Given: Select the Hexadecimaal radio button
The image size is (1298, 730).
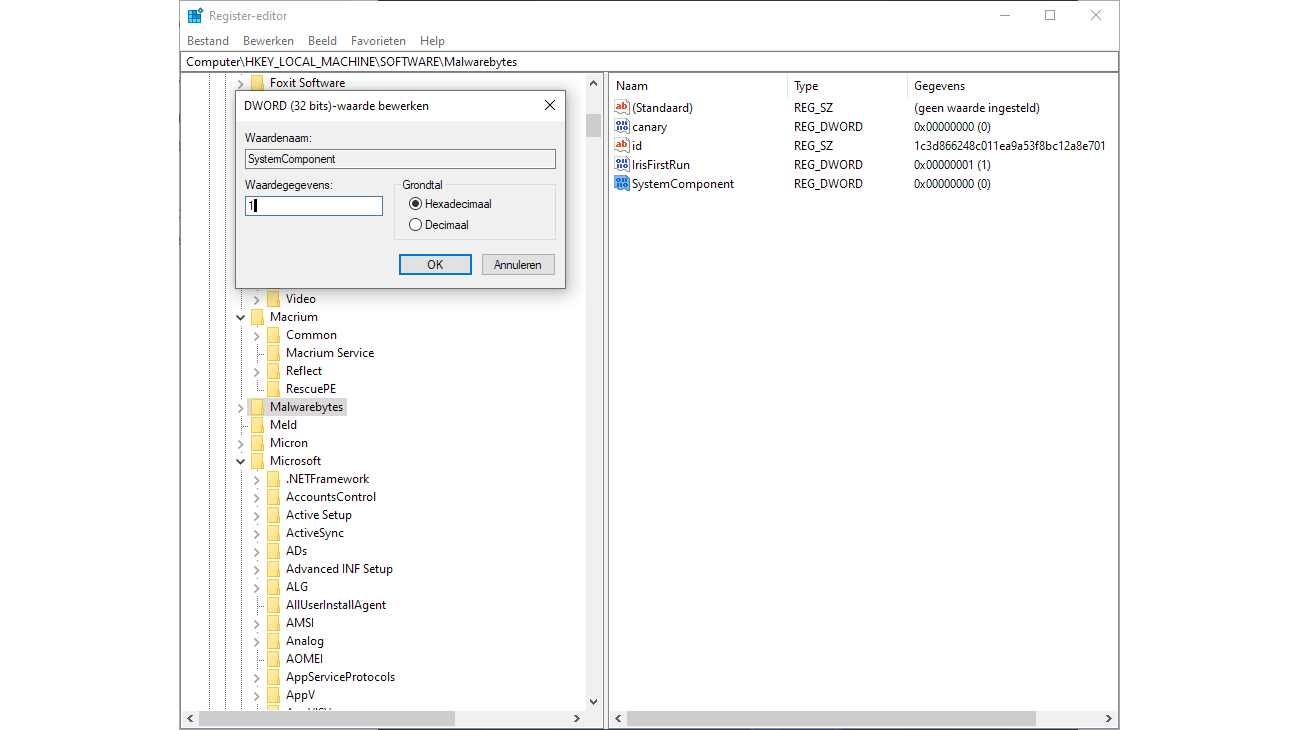Looking at the screenshot, I should pos(416,204).
